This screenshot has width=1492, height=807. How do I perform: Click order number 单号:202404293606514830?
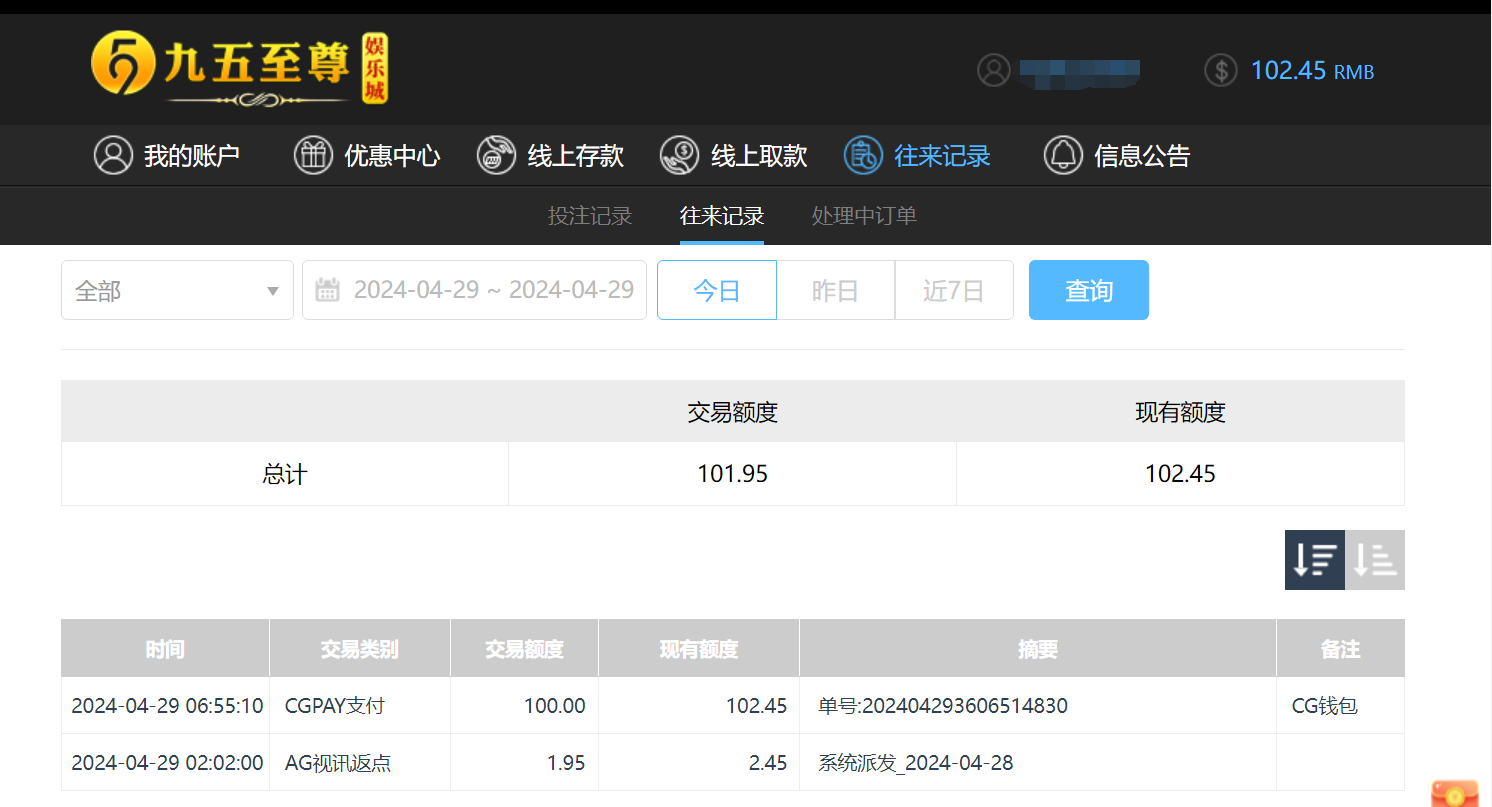click(x=943, y=706)
